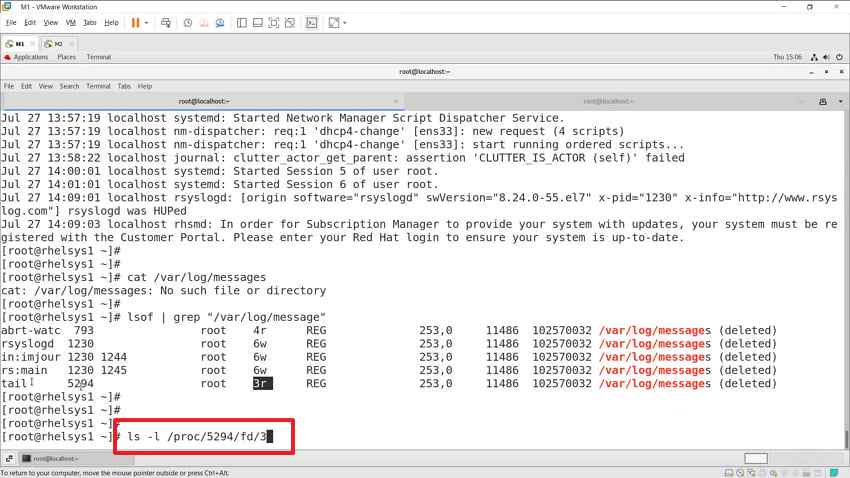Open VMware Tabs menu
Image resolution: width=850 pixels, height=478 pixels.
89,23
